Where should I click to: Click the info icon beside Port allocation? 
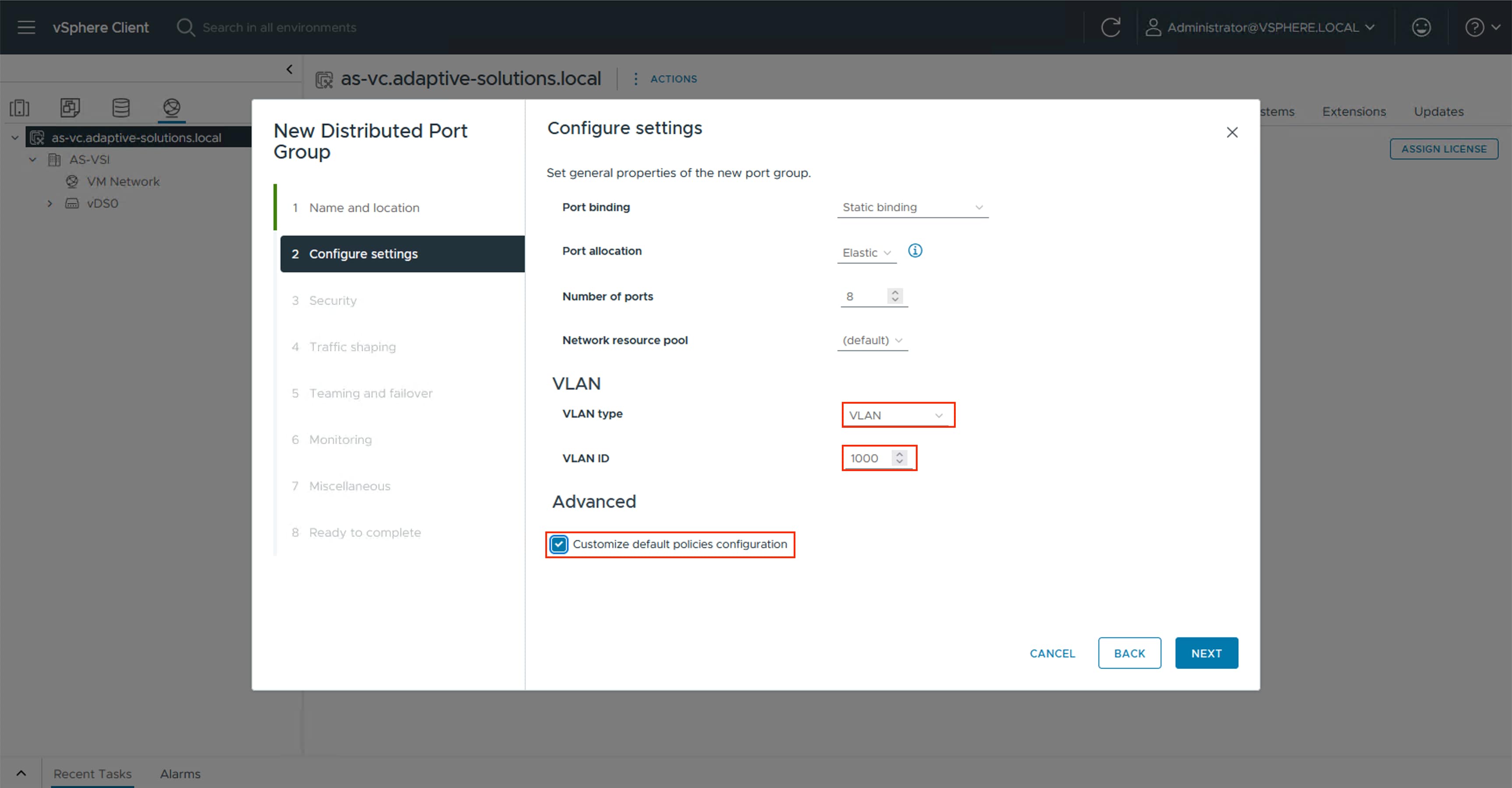(x=915, y=250)
